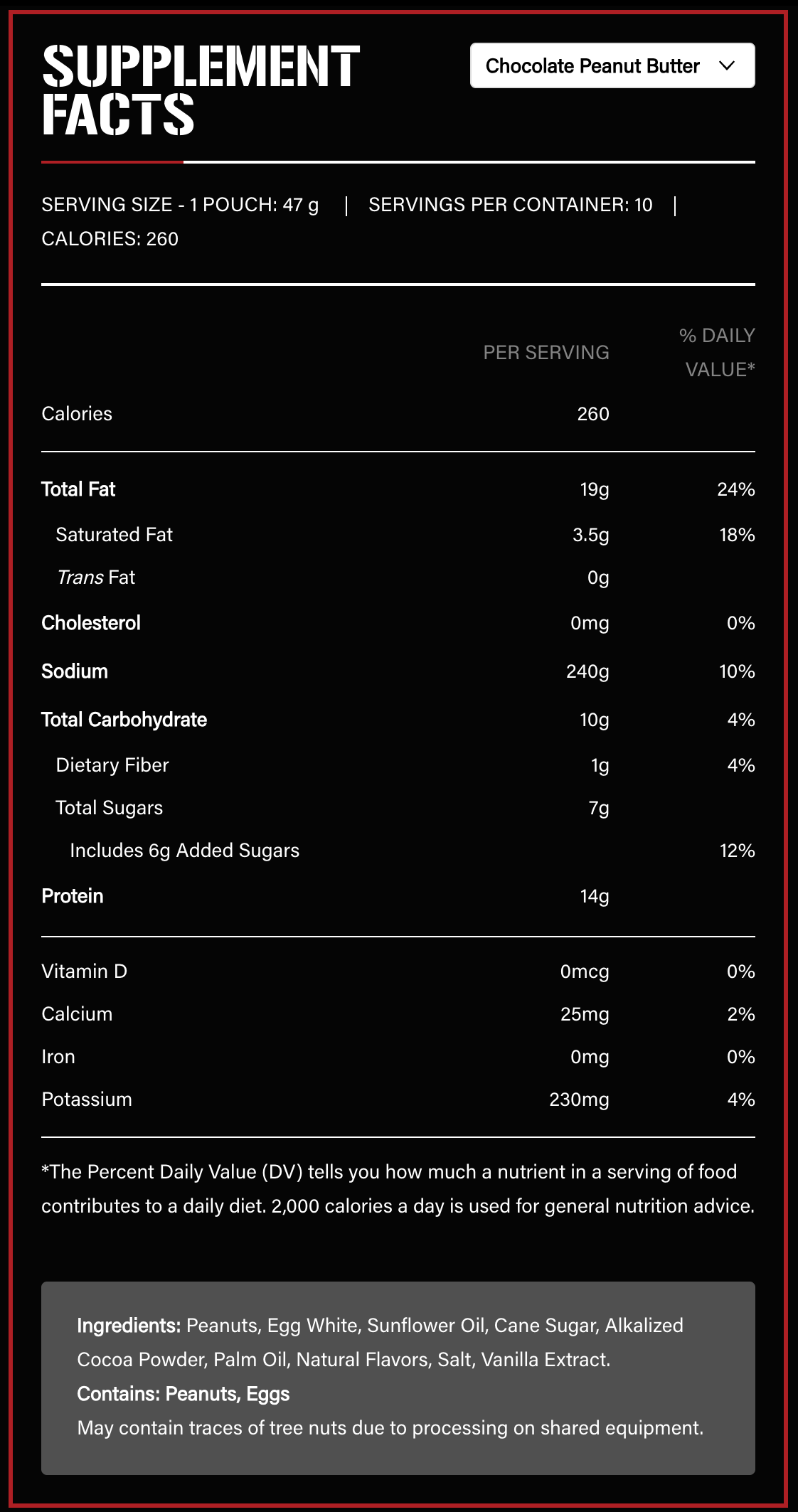Viewport: 798px width, 1512px height.
Task: Click the Total Fat row label
Action: click(x=78, y=489)
